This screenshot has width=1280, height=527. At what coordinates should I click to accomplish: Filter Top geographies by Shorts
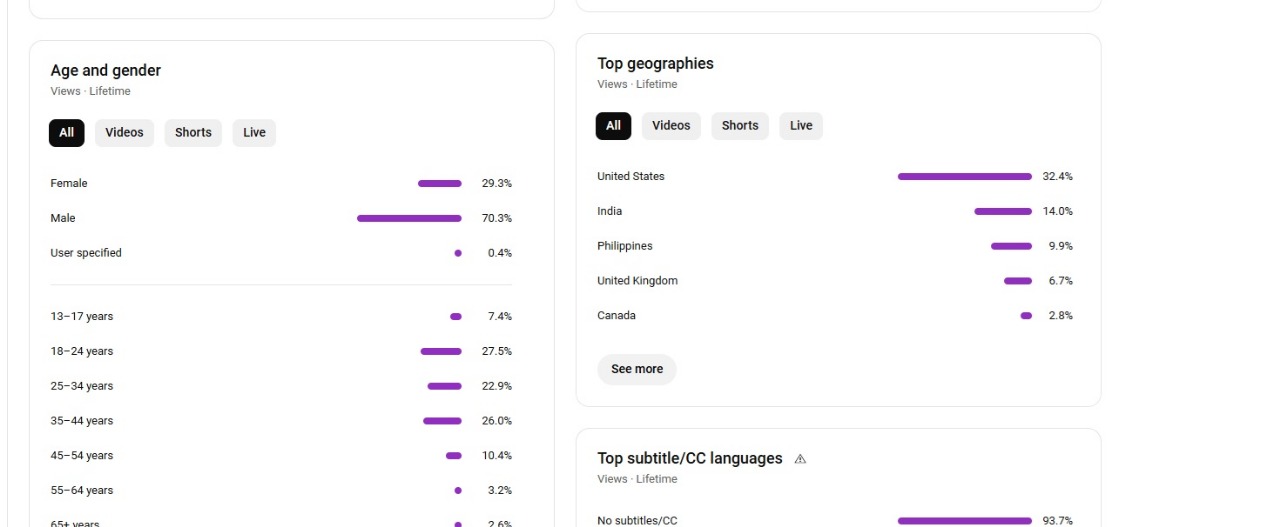point(740,126)
